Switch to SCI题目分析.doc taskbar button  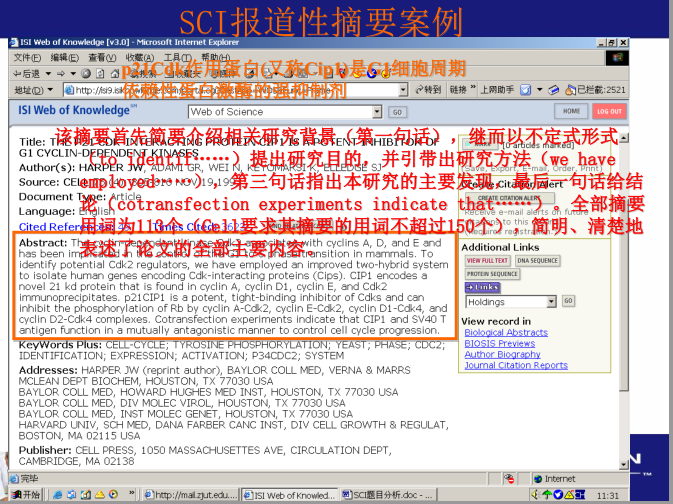coord(388,495)
